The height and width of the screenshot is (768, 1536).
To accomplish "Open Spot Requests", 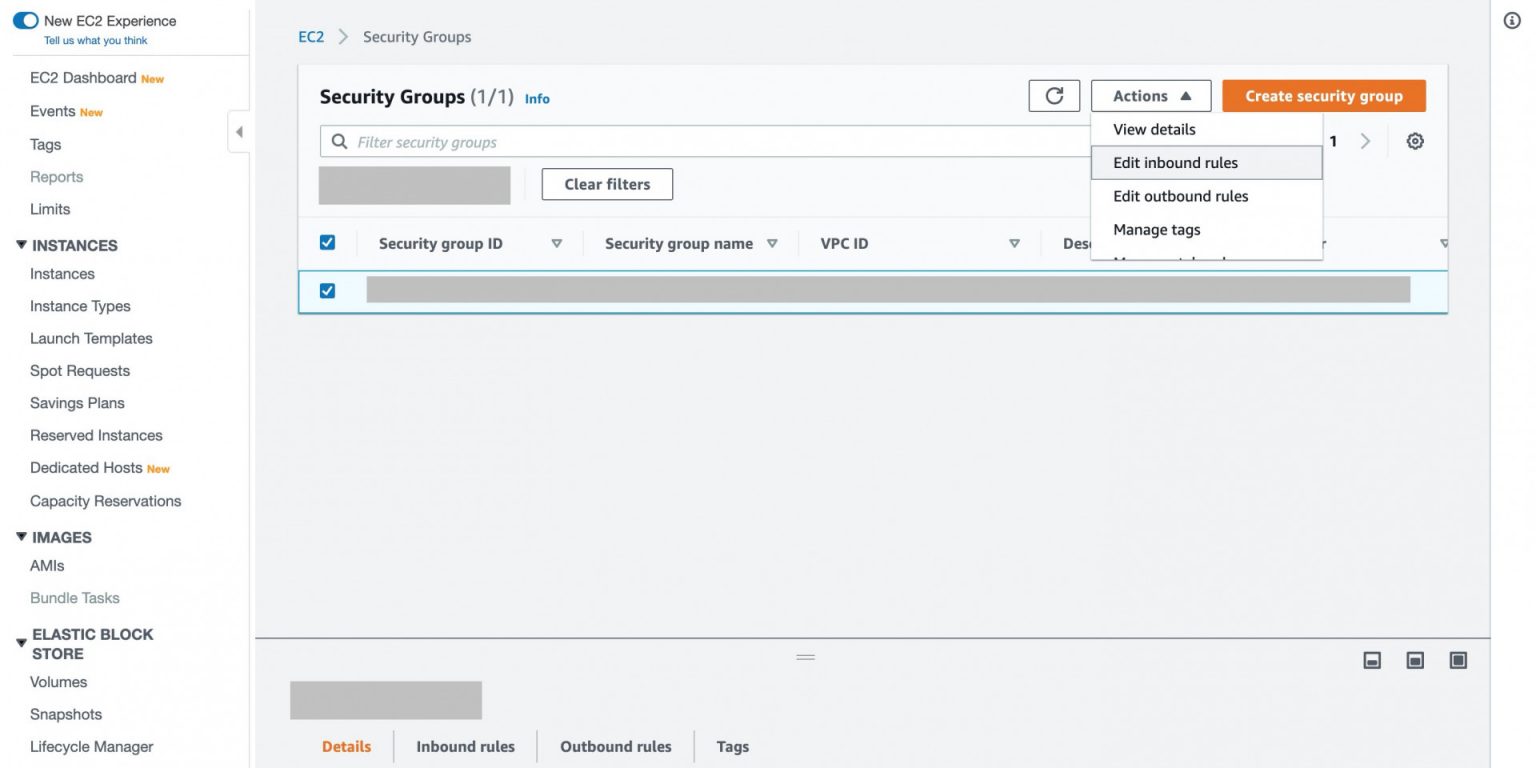I will 80,370.
